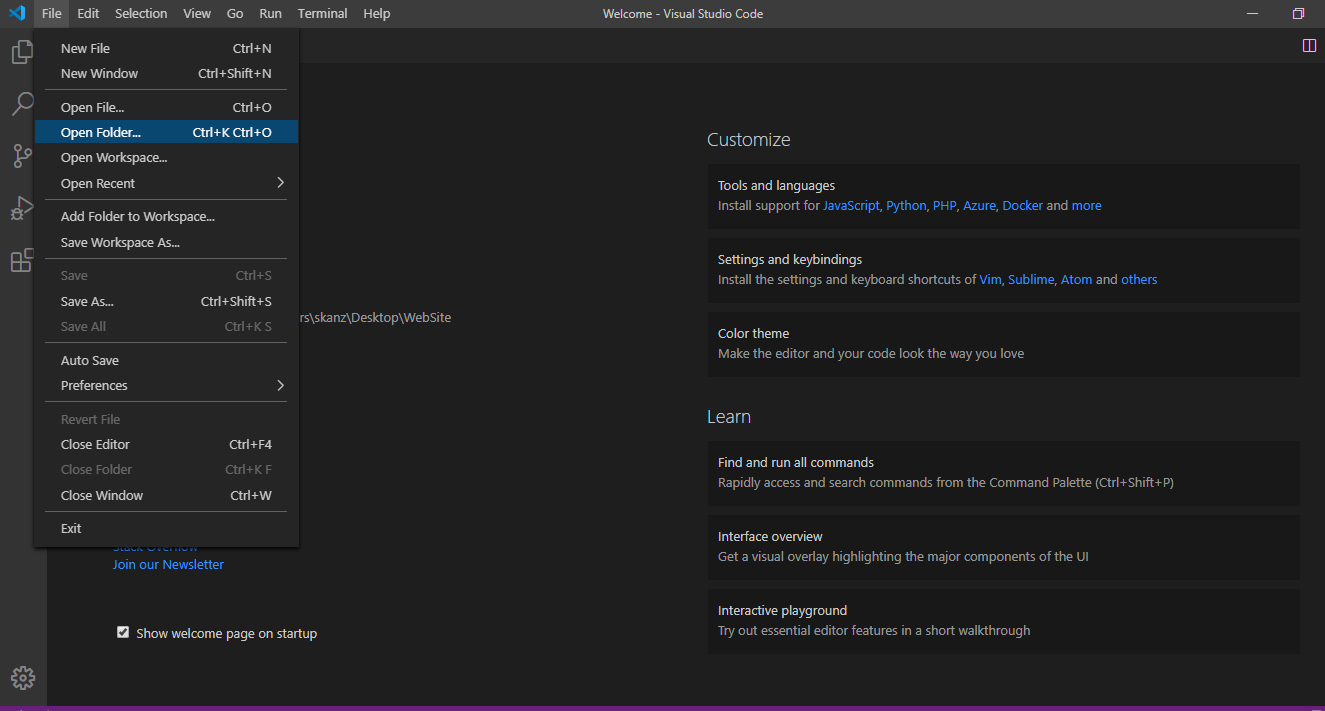
Task: Select Open Folder... in the File menu
Action: [x=166, y=132]
